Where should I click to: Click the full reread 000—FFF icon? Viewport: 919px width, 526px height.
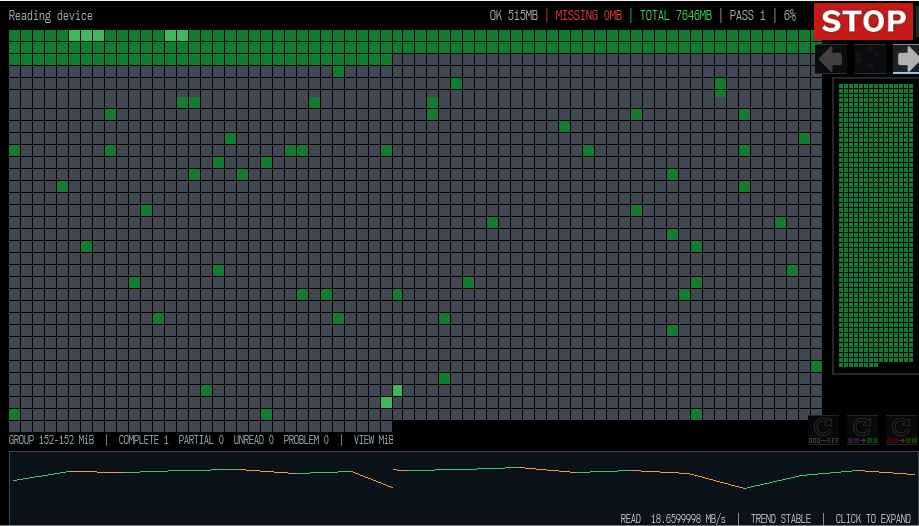click(x=823, y=430)
